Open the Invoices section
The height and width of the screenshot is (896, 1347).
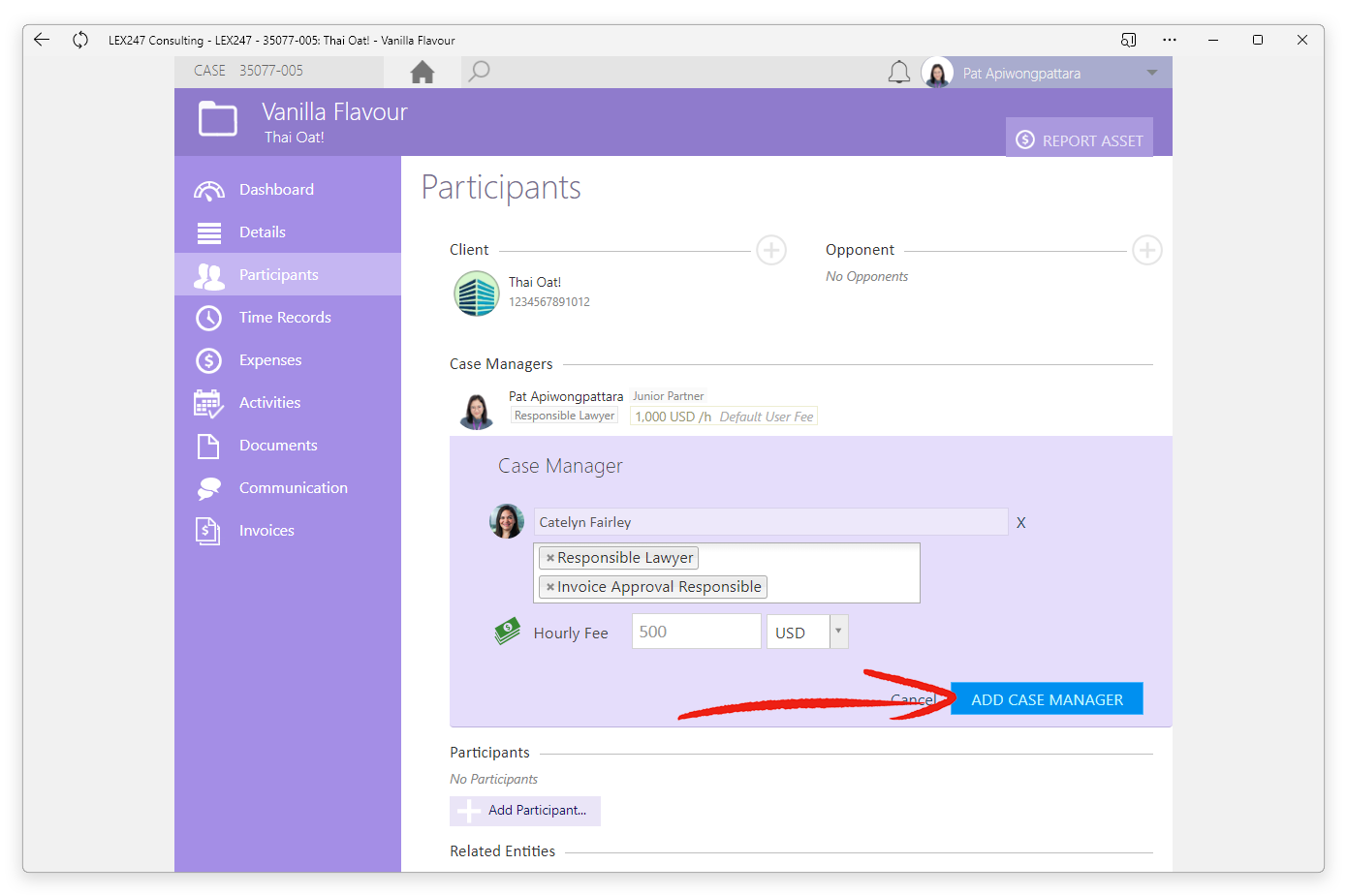tap(288, 530)
